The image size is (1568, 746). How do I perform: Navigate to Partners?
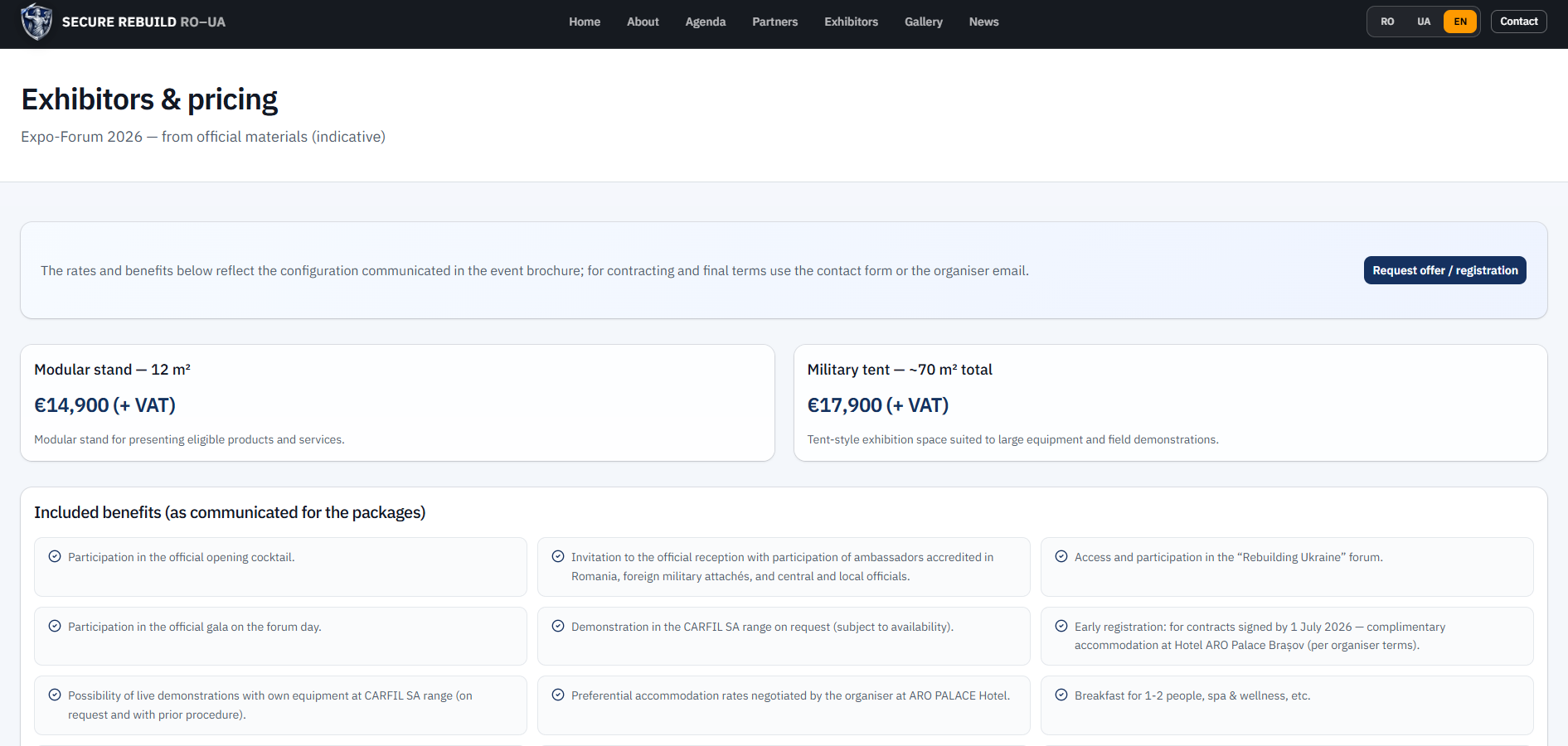pyautogui.click(x=775, y=22)
